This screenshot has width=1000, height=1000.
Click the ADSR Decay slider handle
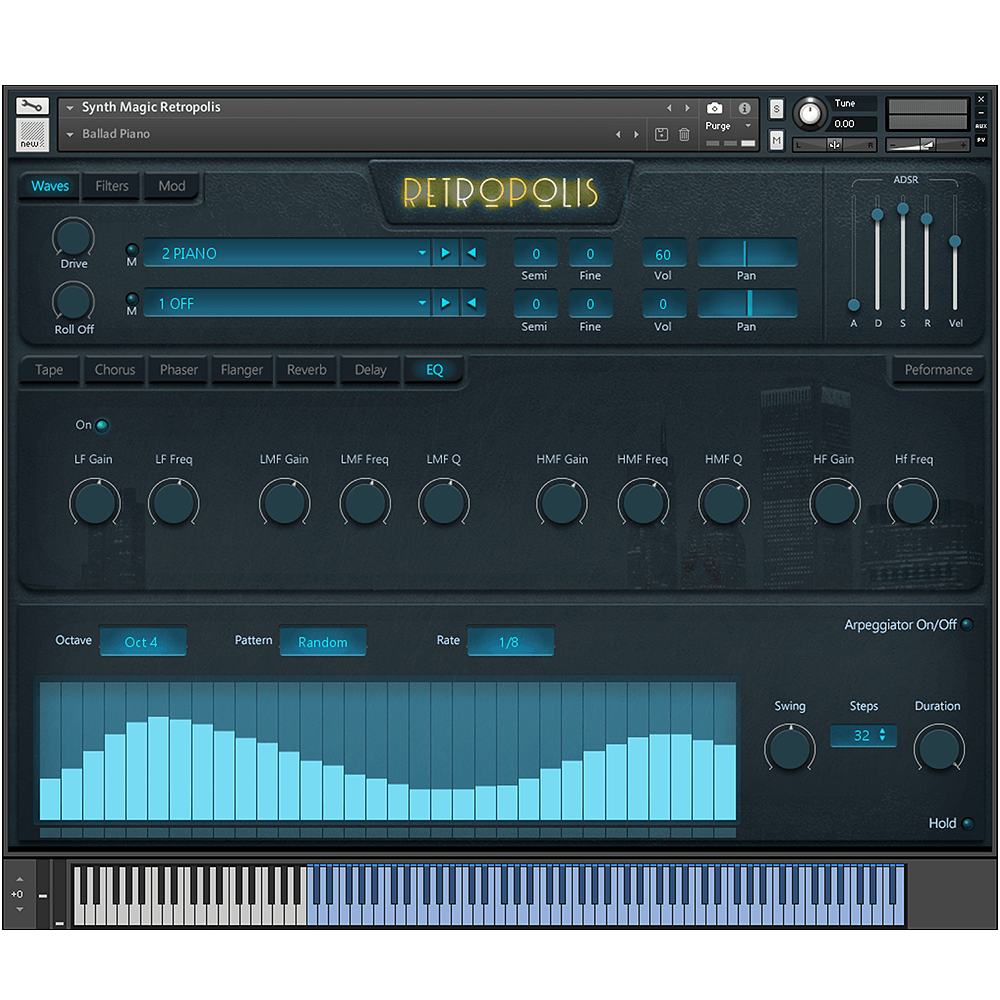coord(878,214)
